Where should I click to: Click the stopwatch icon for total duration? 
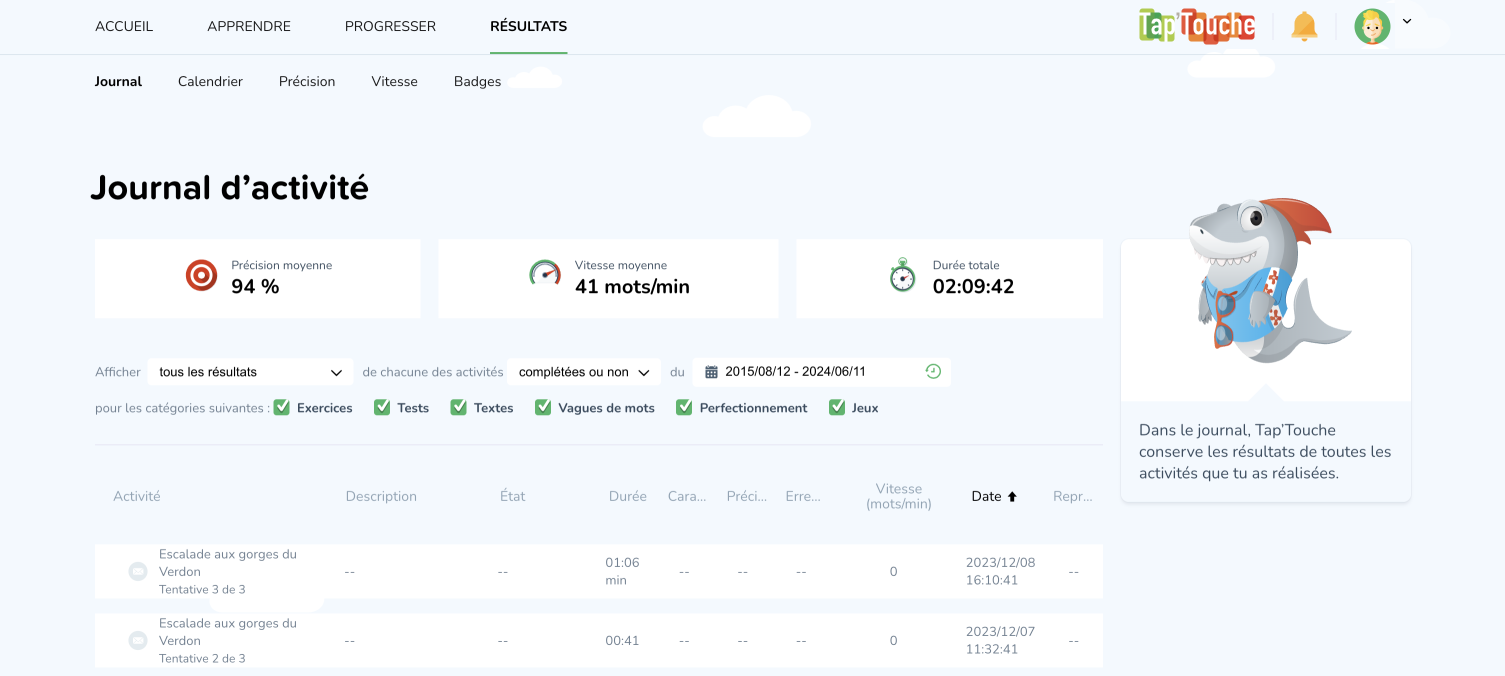[x=902, y=276]
